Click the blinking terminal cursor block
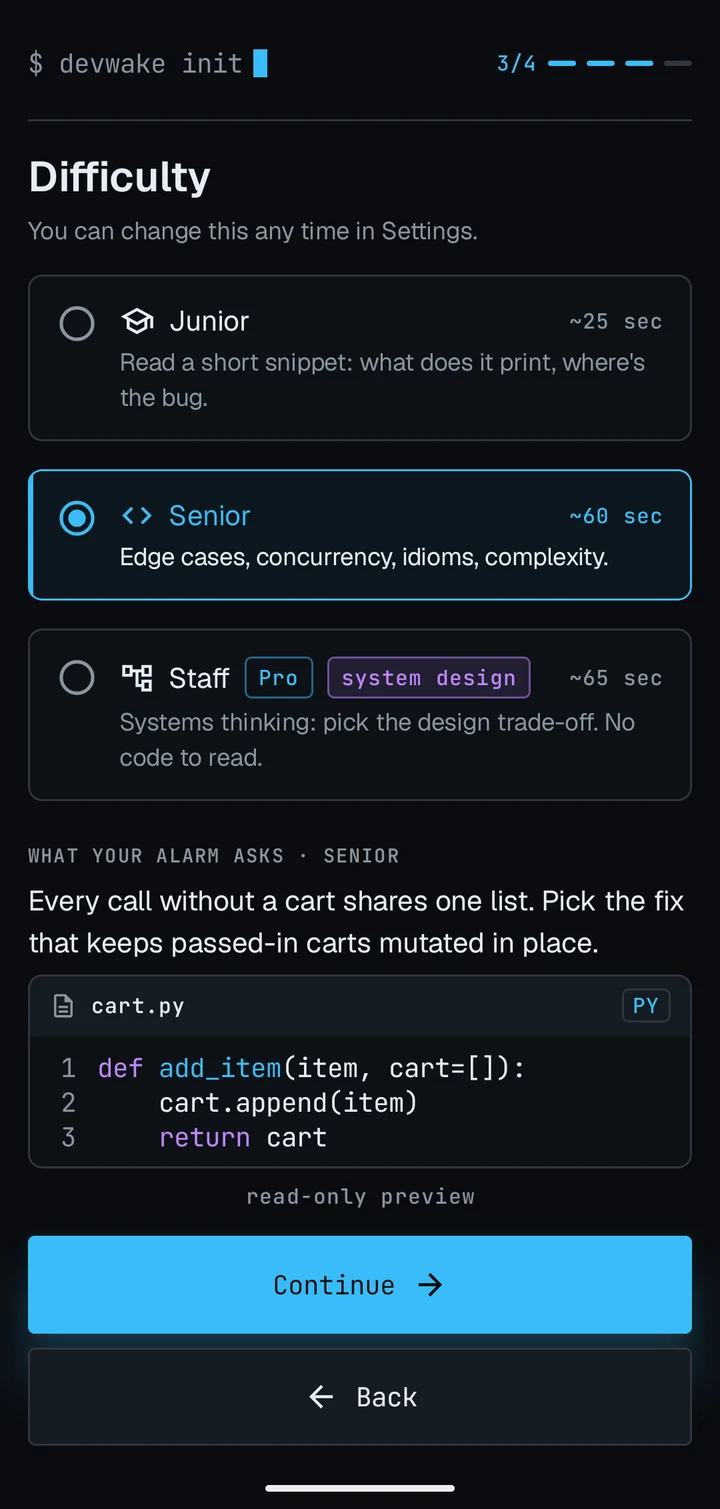Image resolution: width=720 pixels, height=1509 pixels. pos(260,63)
